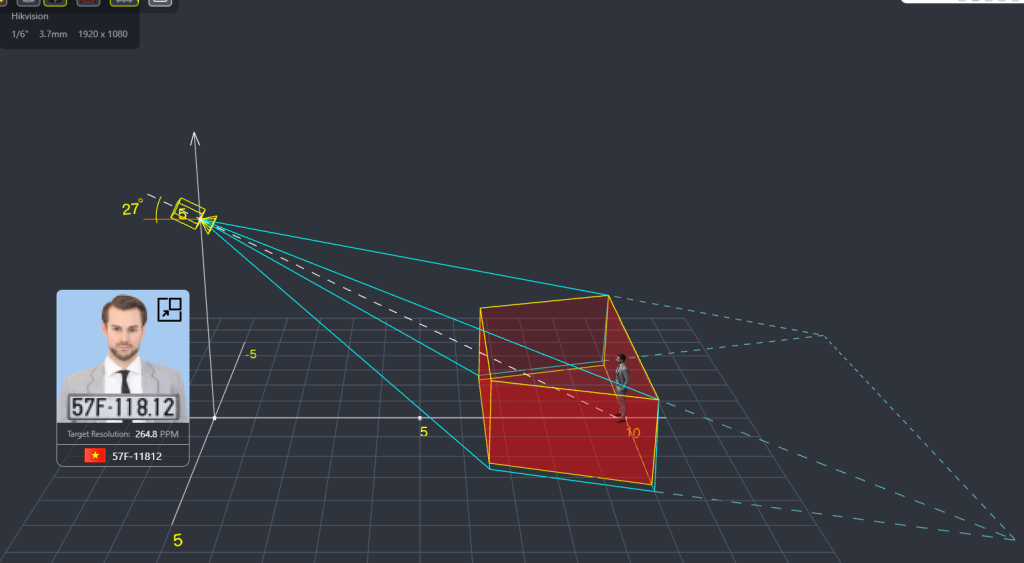Click the 1/6" sensor size value
The image size is (1024, 563).
point(20,34)
